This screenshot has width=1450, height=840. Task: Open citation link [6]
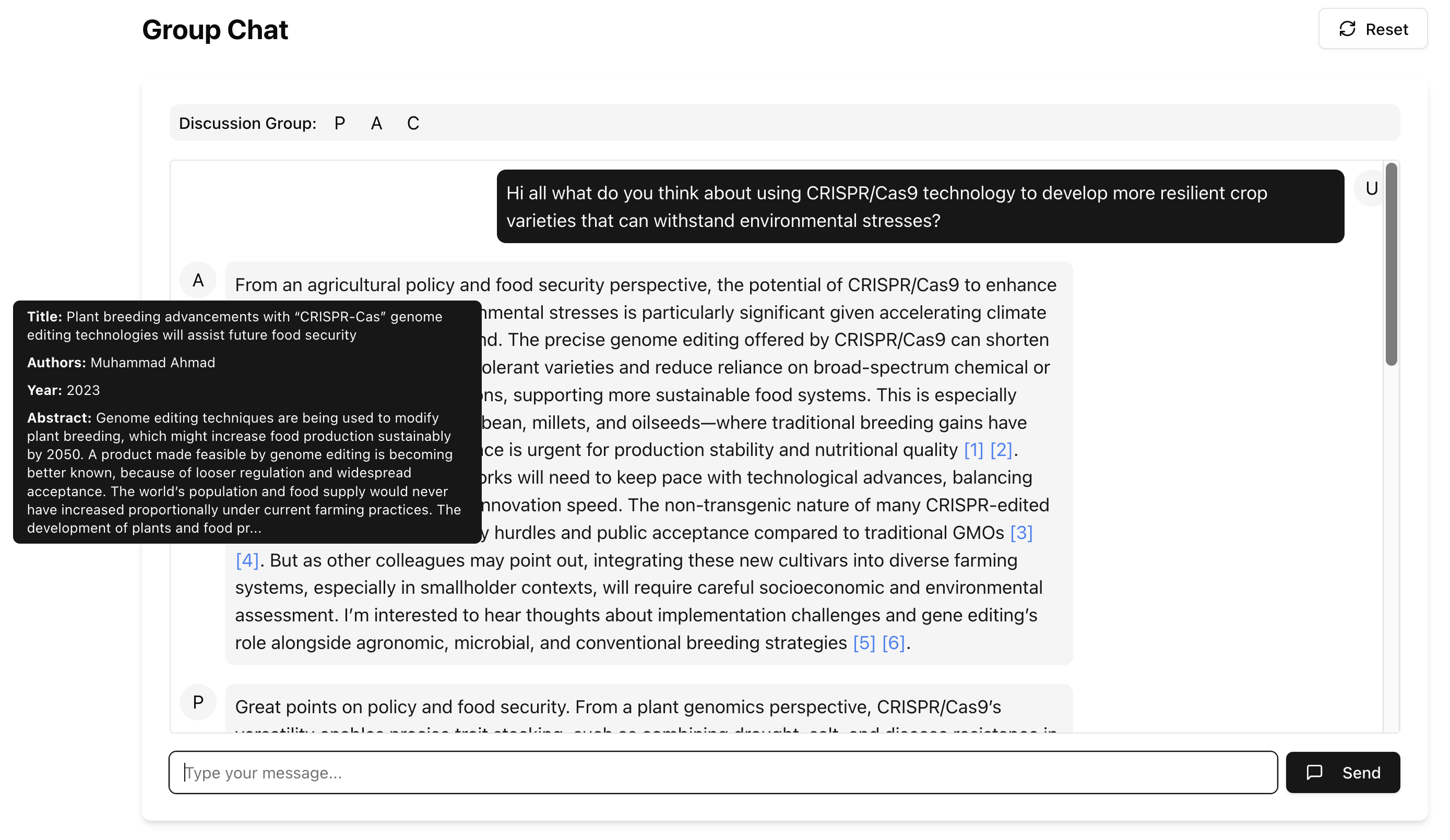coord(893,643)
